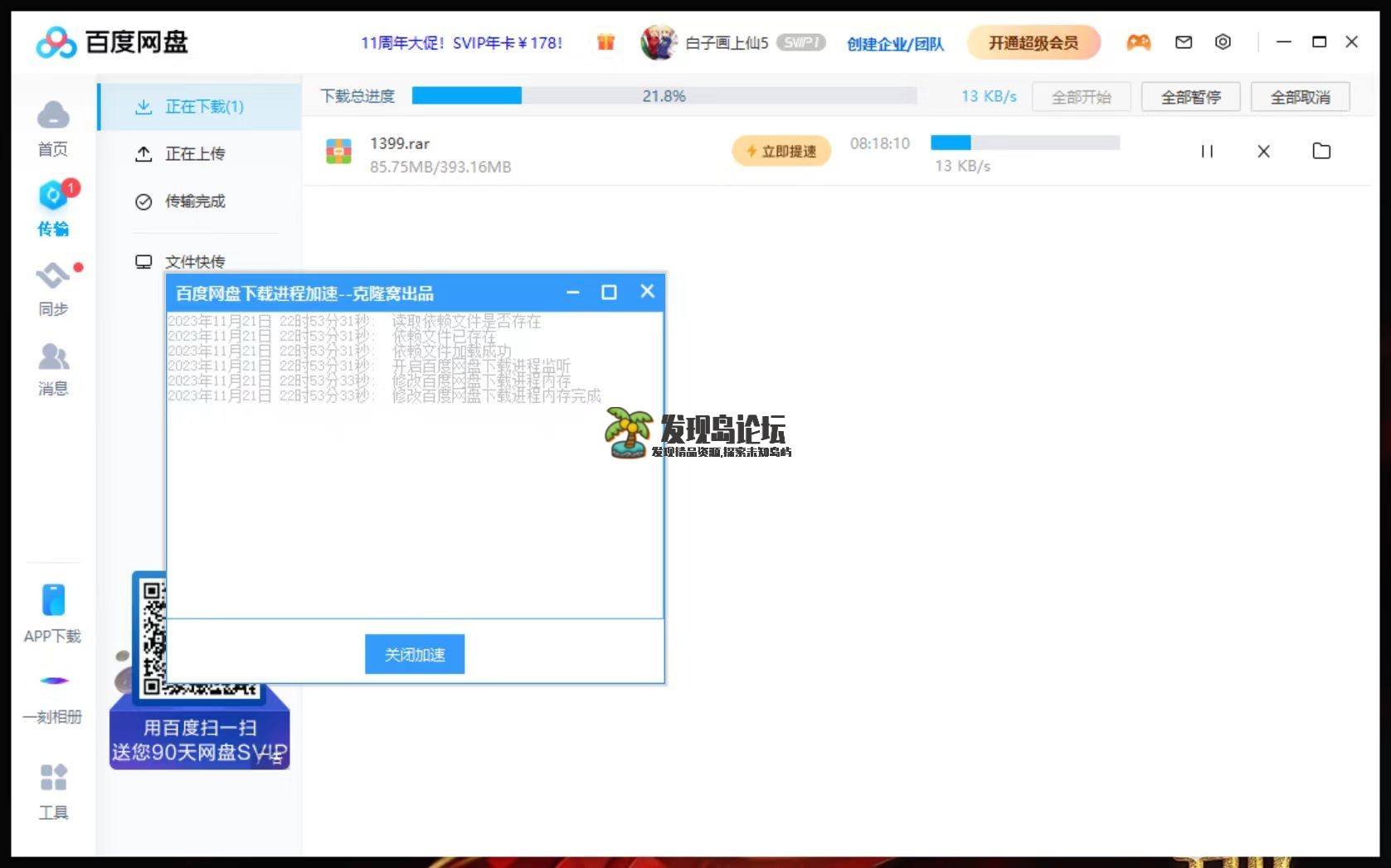
Task: Click the QR code scan promo banner
Action: point(199,670)
